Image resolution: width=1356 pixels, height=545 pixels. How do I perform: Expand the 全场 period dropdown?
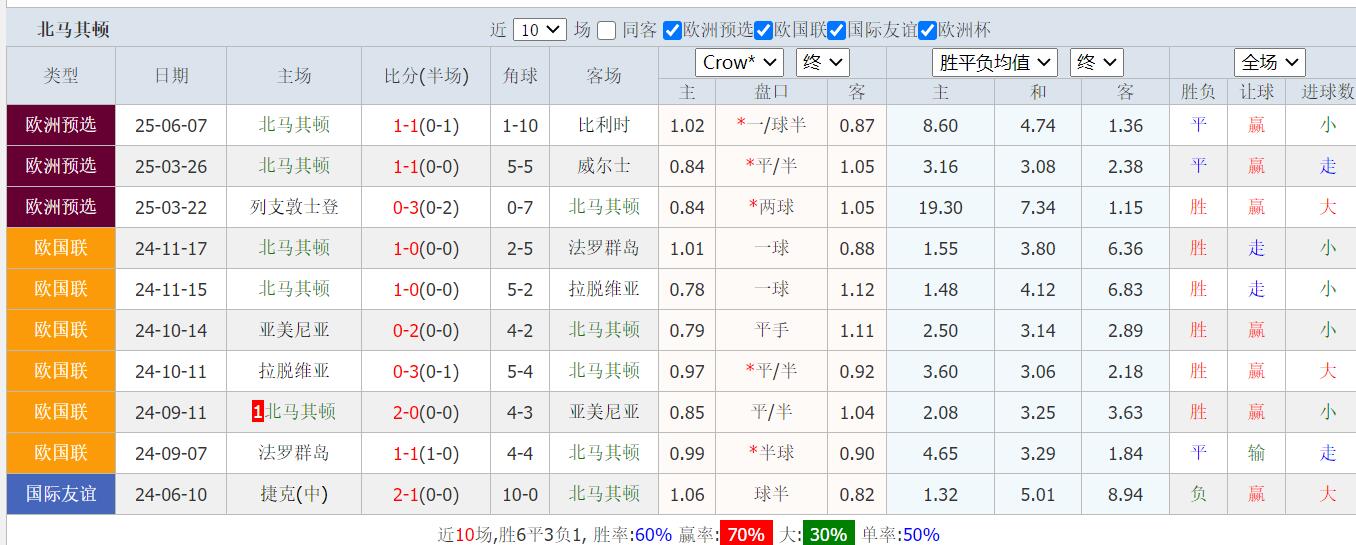(x=1269, y=62)
